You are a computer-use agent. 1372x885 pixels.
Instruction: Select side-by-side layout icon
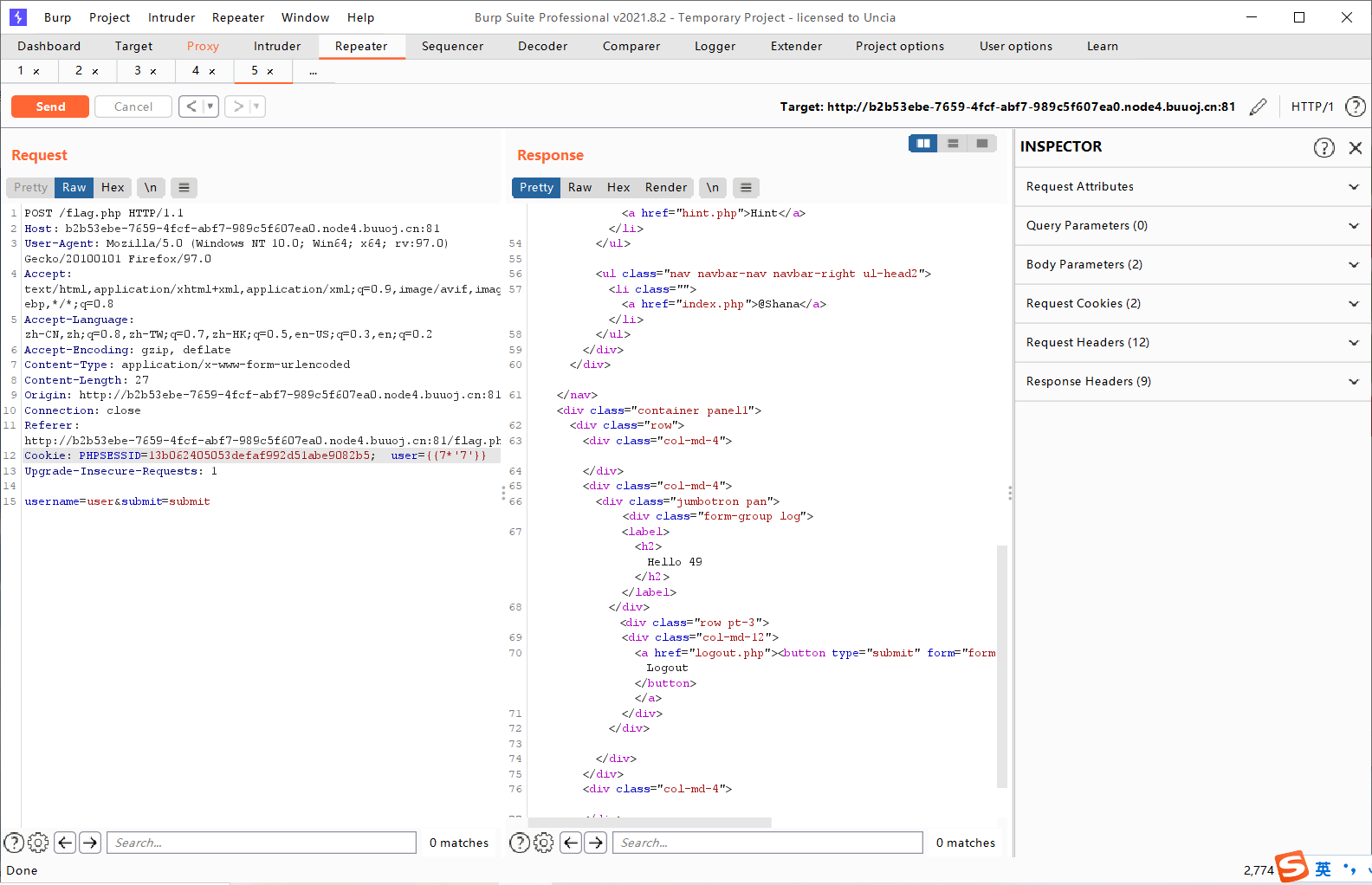(923, 143)
